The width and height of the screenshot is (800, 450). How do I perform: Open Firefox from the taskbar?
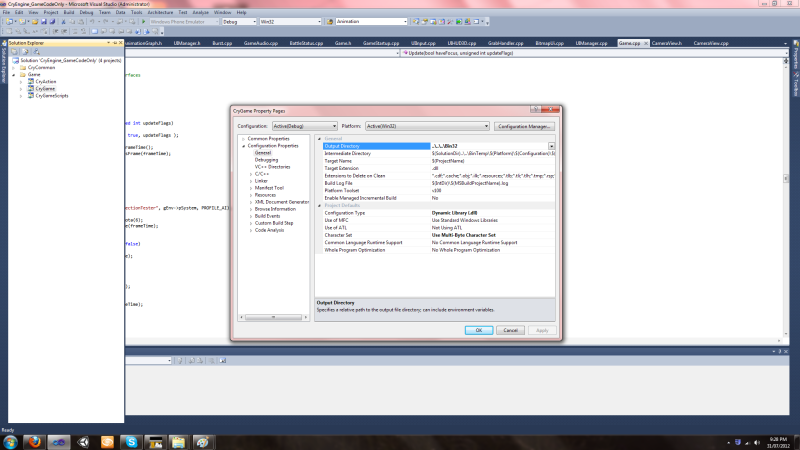click(x=34, y=442)
